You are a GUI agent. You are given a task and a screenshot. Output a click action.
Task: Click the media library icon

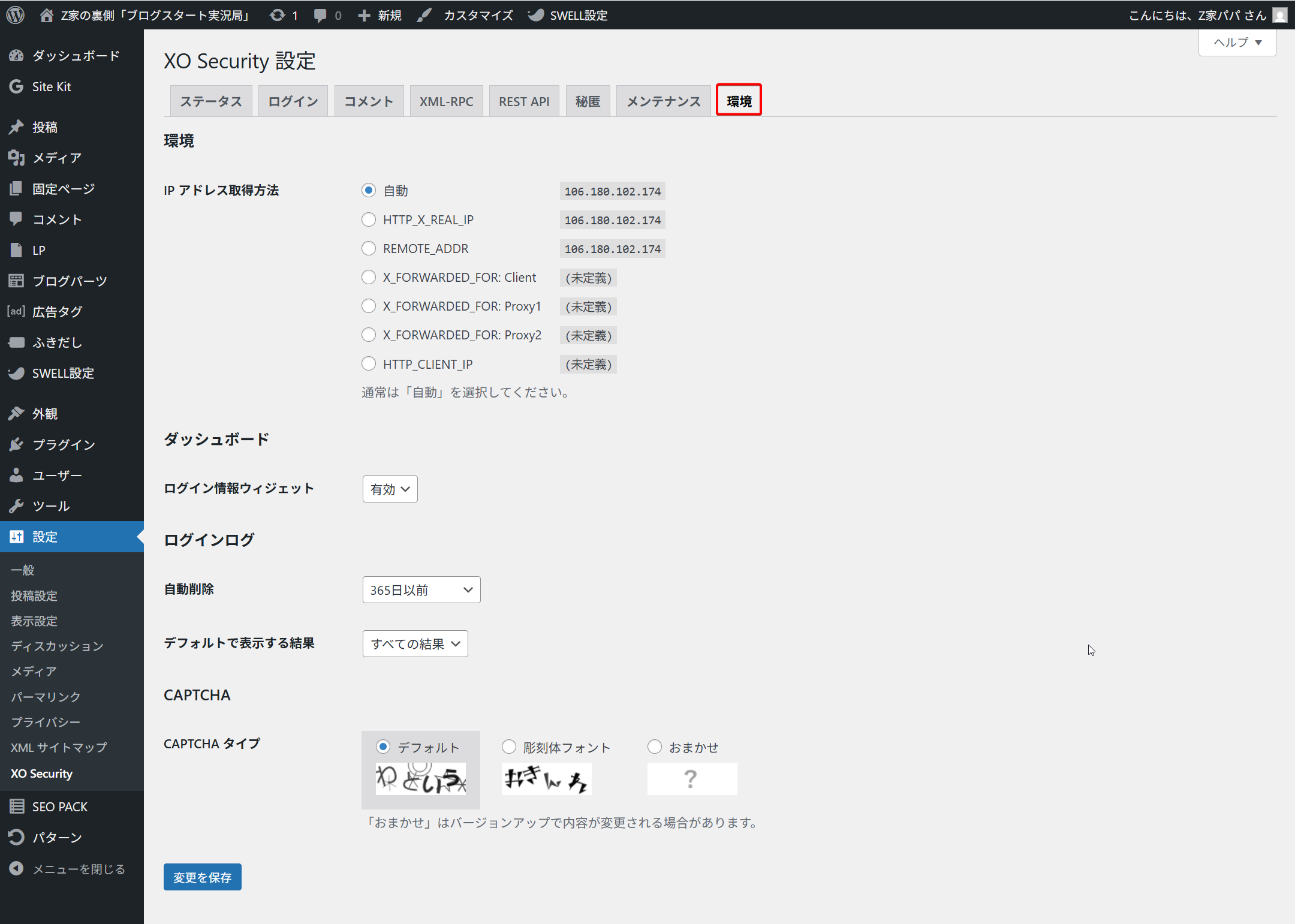coord(16,158)
